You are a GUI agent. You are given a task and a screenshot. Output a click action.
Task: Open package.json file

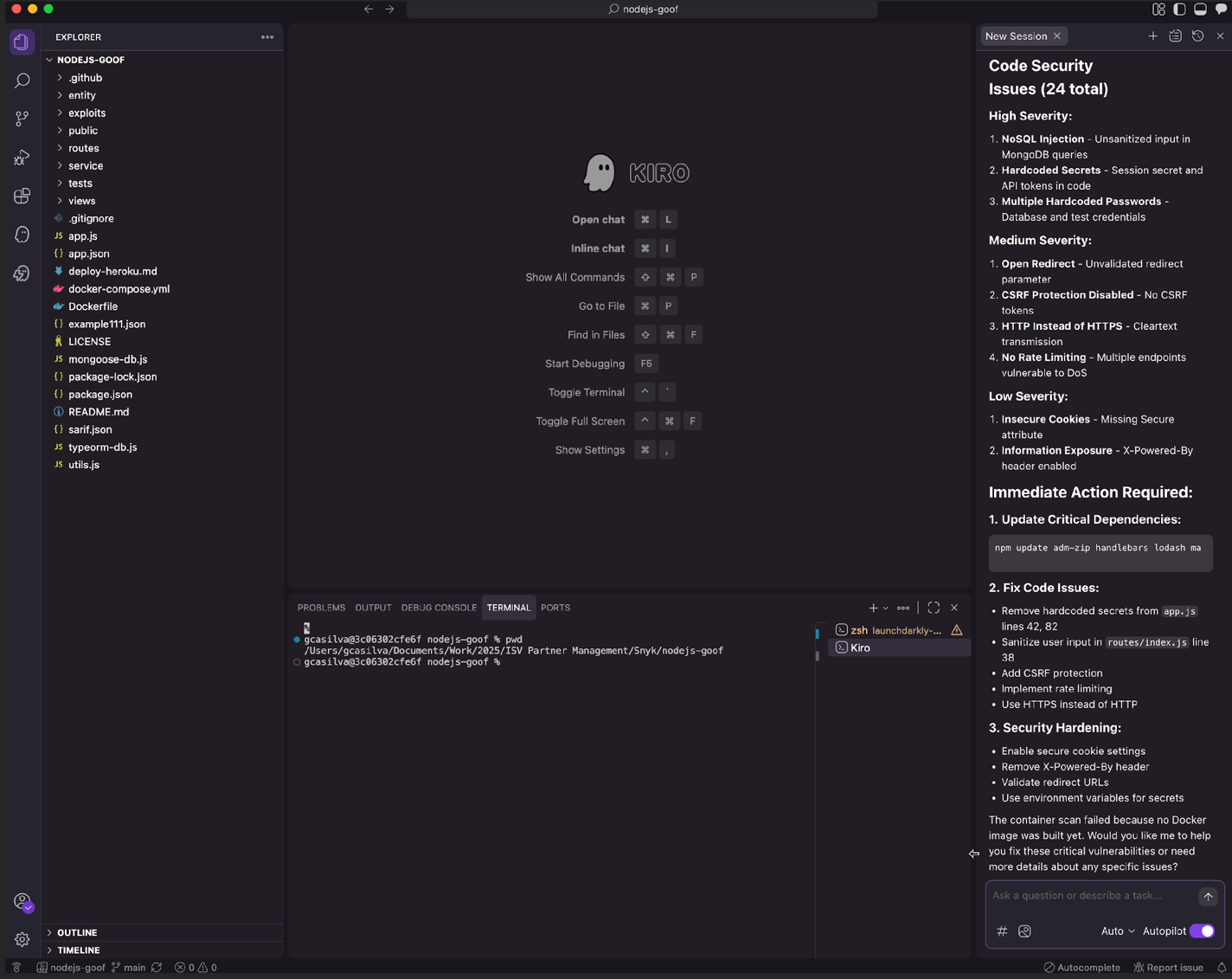164,395
